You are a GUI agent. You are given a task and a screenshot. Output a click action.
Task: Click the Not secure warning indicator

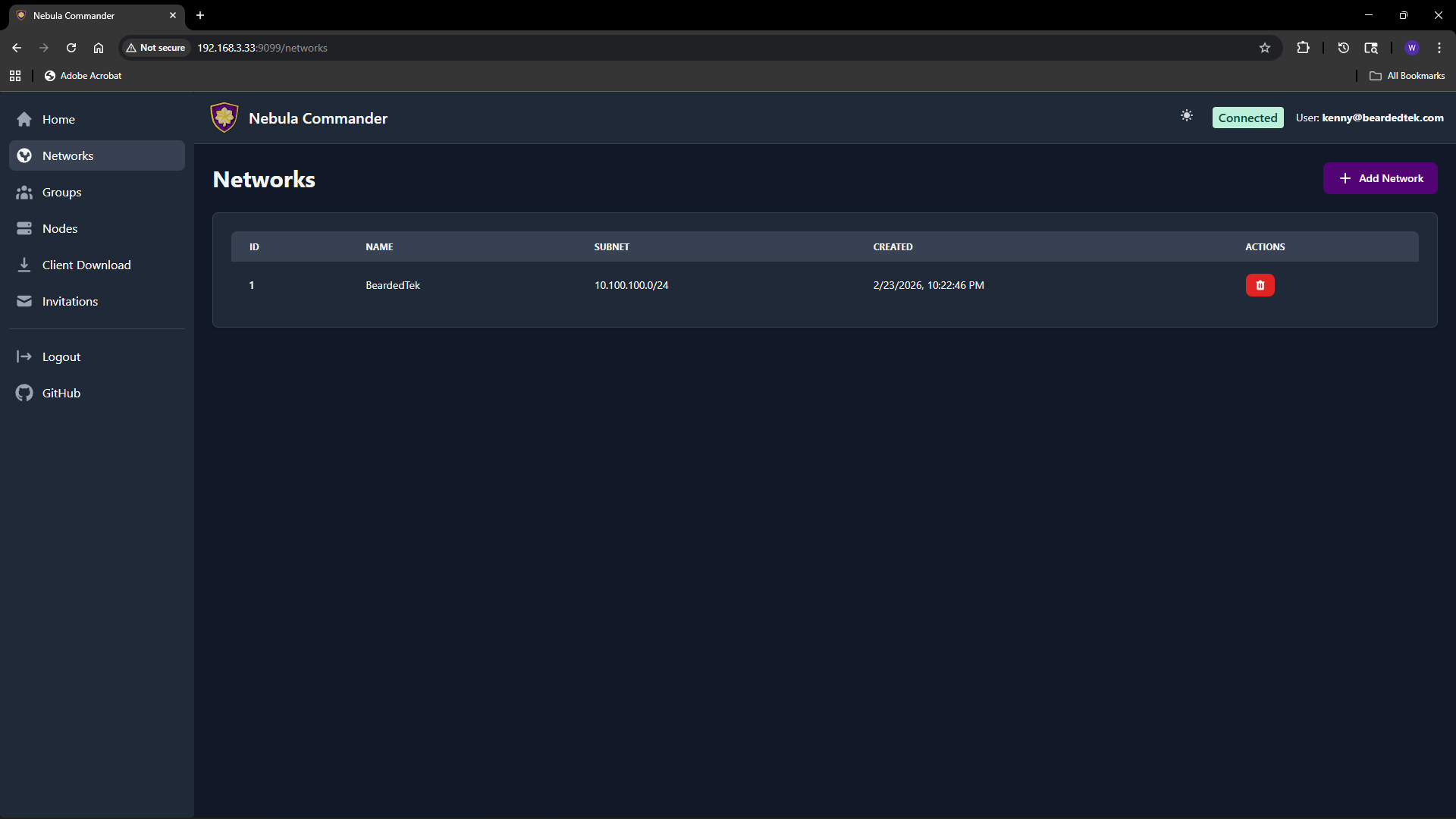(155, 47)
